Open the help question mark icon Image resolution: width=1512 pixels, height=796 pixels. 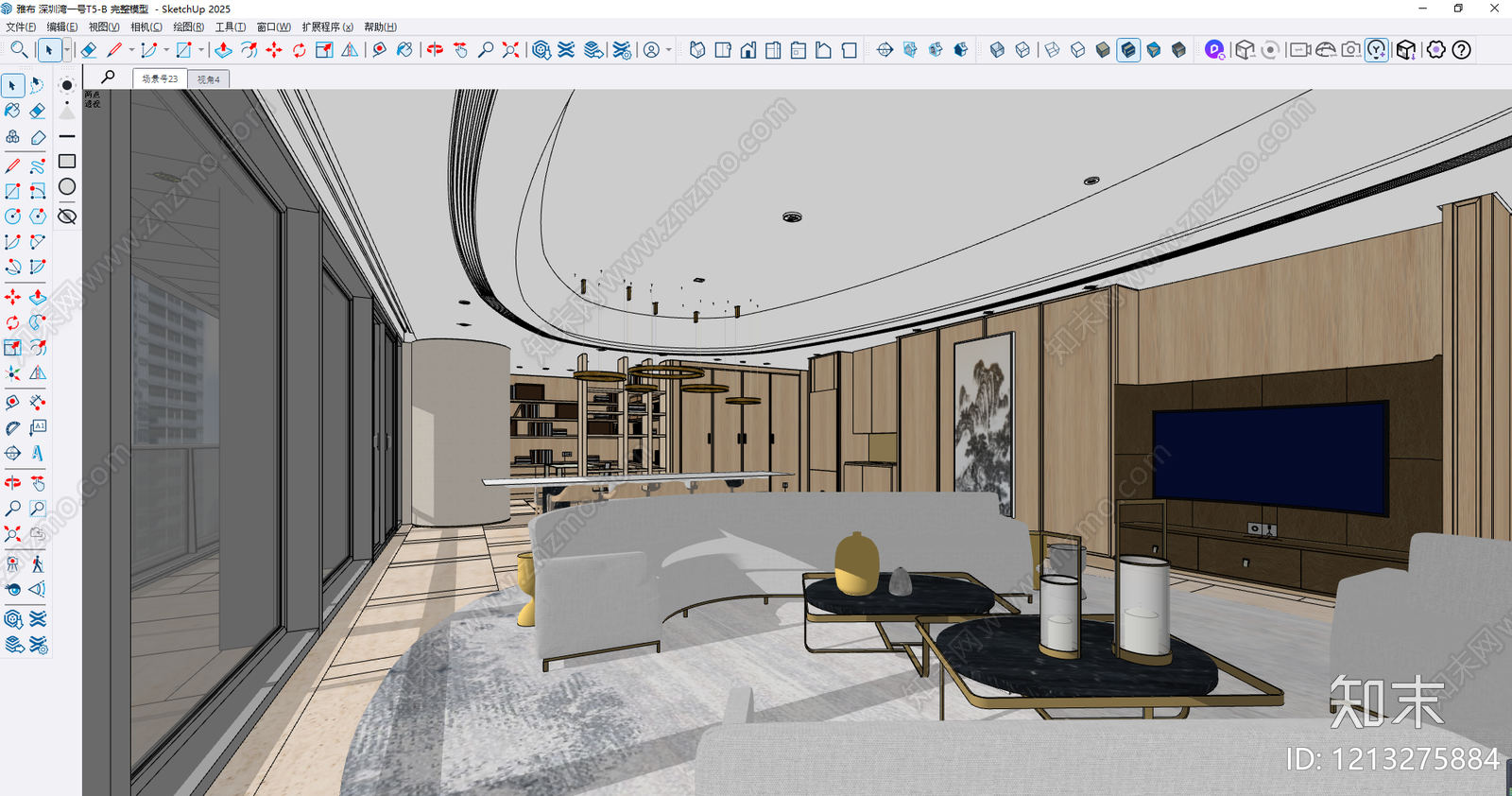pyautogui.click(x=1461, y=50)
